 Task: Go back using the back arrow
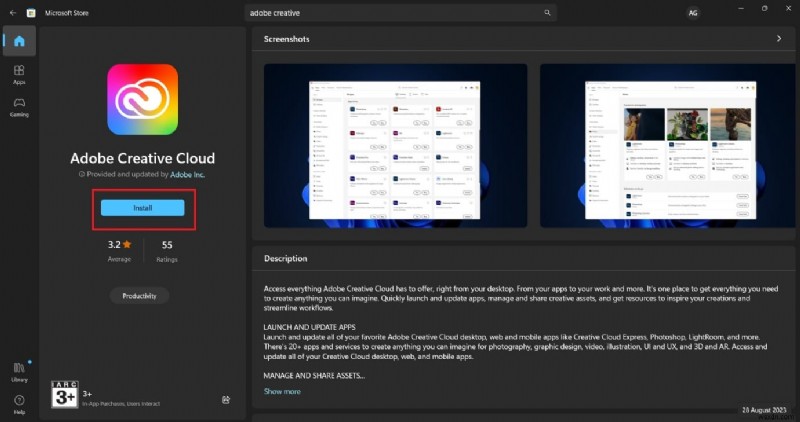pyautogui.click(x=13, y=13)
